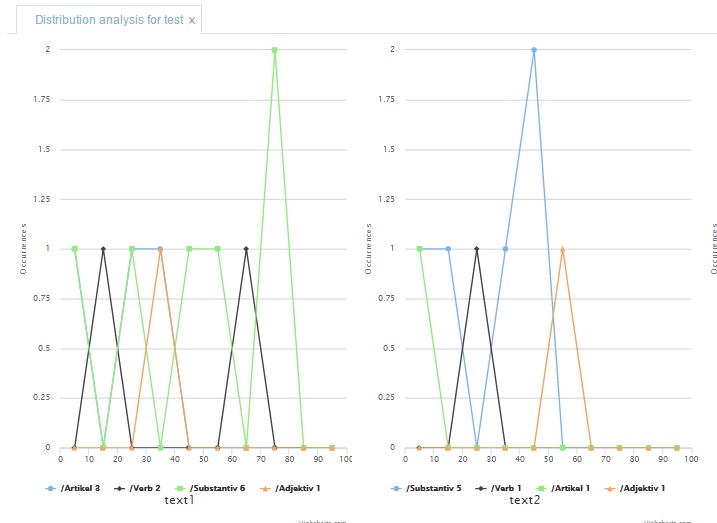Screen dimensions: 717x523
Task: Click the text2 chart title label
Action: point(524,500)
